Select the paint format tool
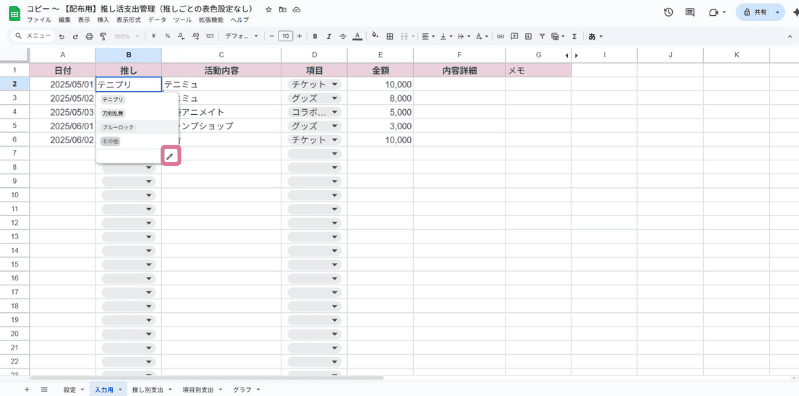Screen dimensions: 799x396 103,36
